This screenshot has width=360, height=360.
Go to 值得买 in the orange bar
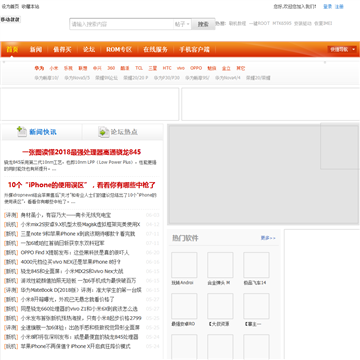pyautogui.click(x=62, y=49)
